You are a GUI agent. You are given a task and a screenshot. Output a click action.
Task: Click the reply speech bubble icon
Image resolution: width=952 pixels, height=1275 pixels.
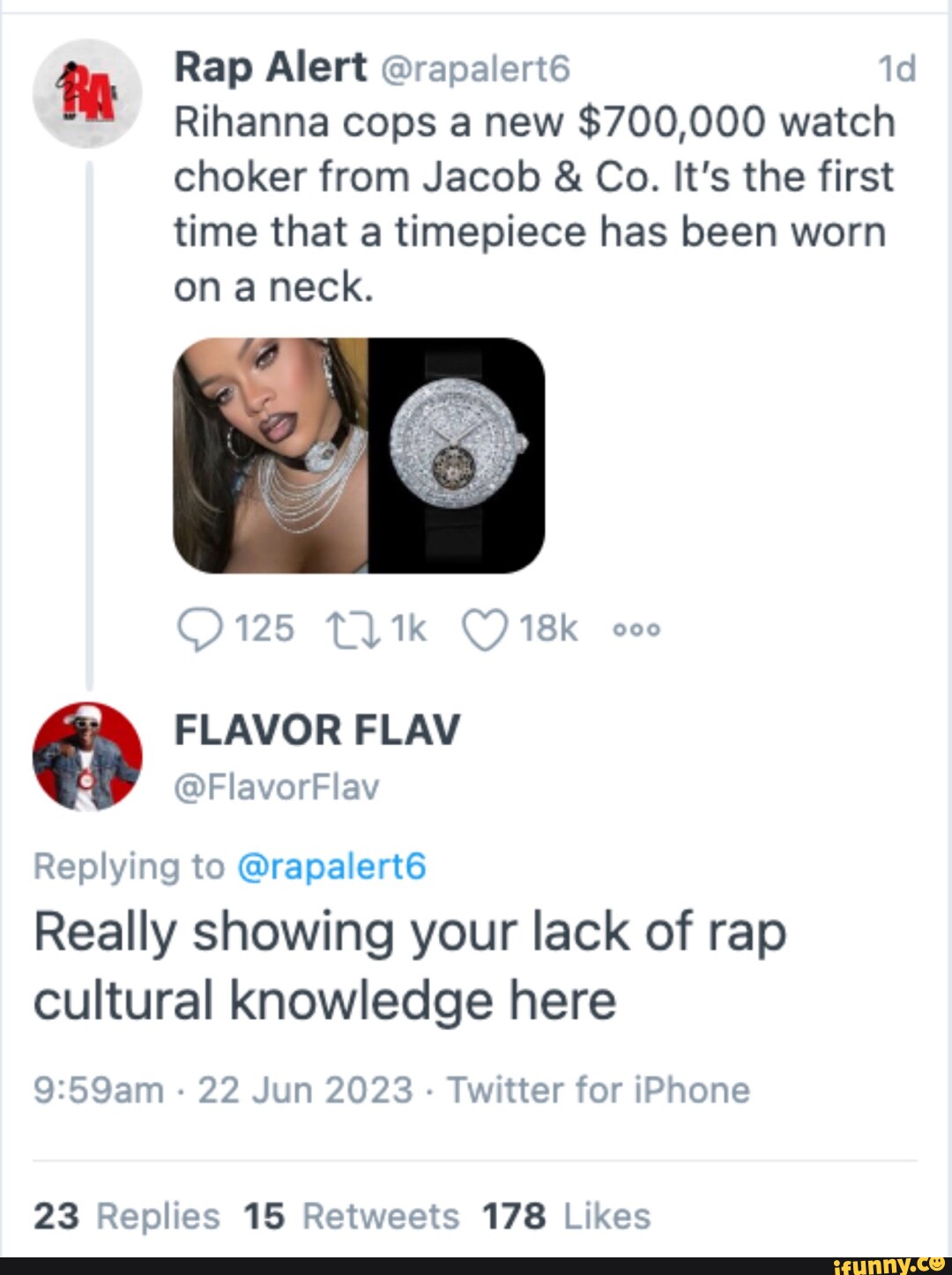coord(199,630)
